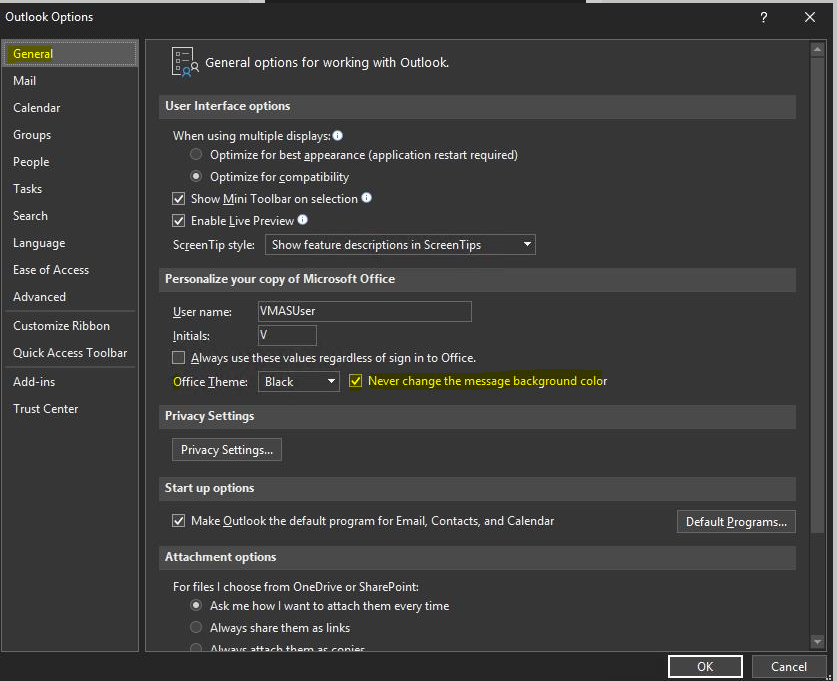This screenshot has height=681, width=837.
Task: Click the Live Preview info icon
Action: point(303,220)
